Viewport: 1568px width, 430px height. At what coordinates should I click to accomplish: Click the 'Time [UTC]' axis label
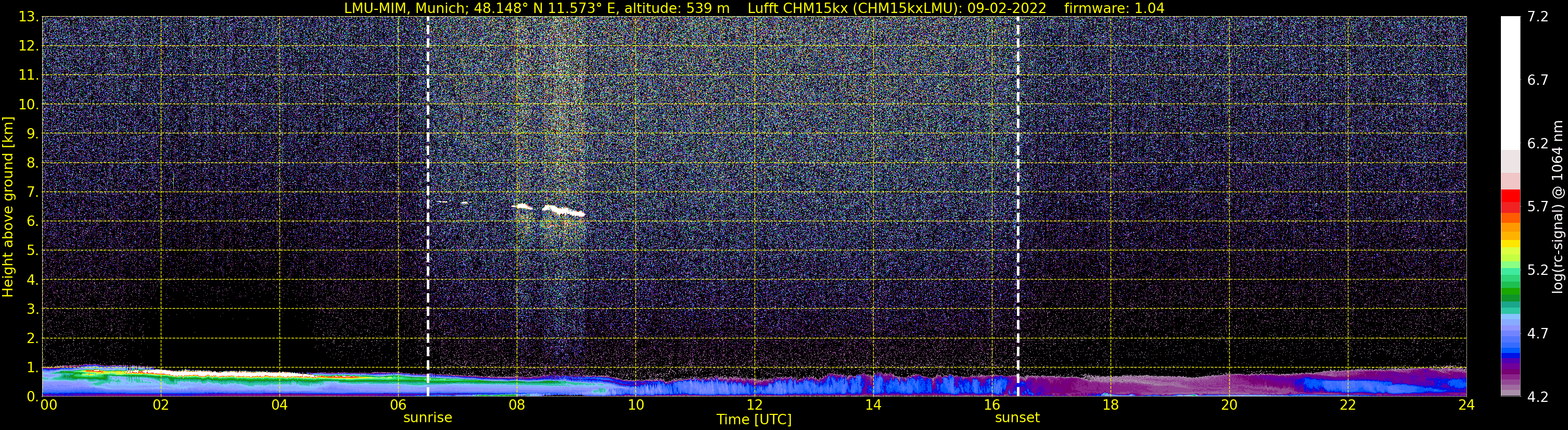click(754, 420)
